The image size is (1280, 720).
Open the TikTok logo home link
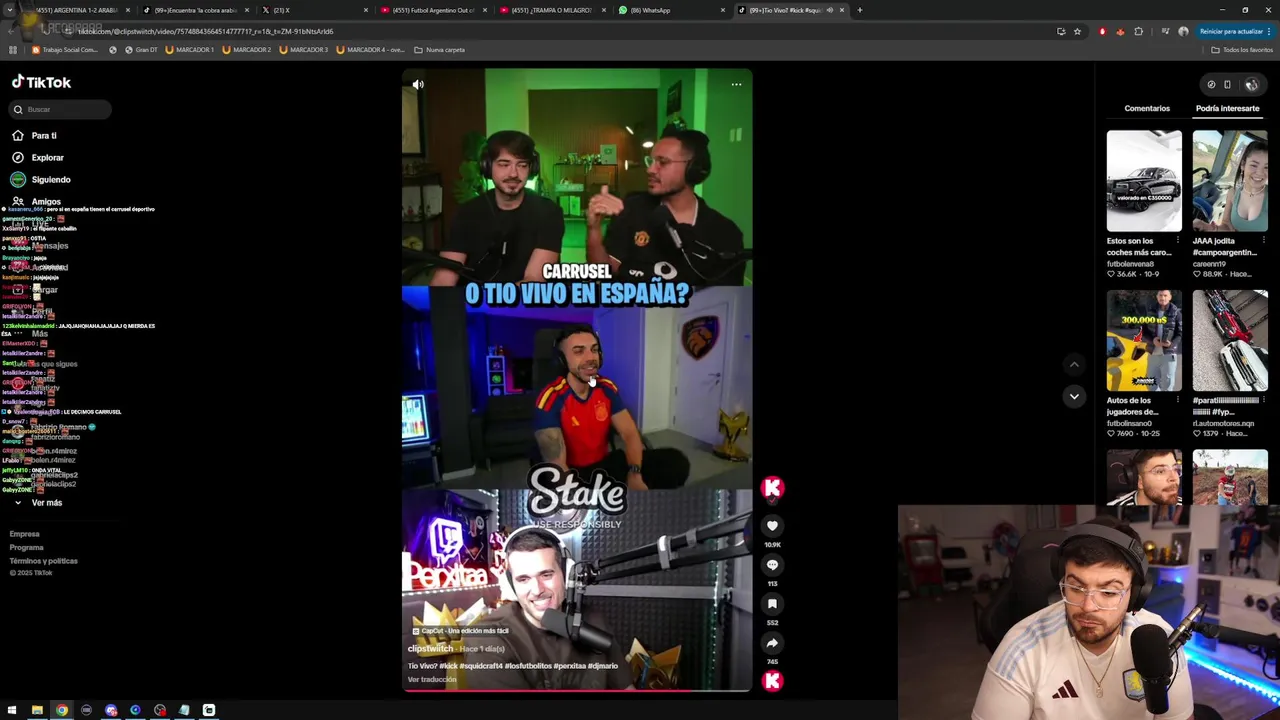point(41,82)
